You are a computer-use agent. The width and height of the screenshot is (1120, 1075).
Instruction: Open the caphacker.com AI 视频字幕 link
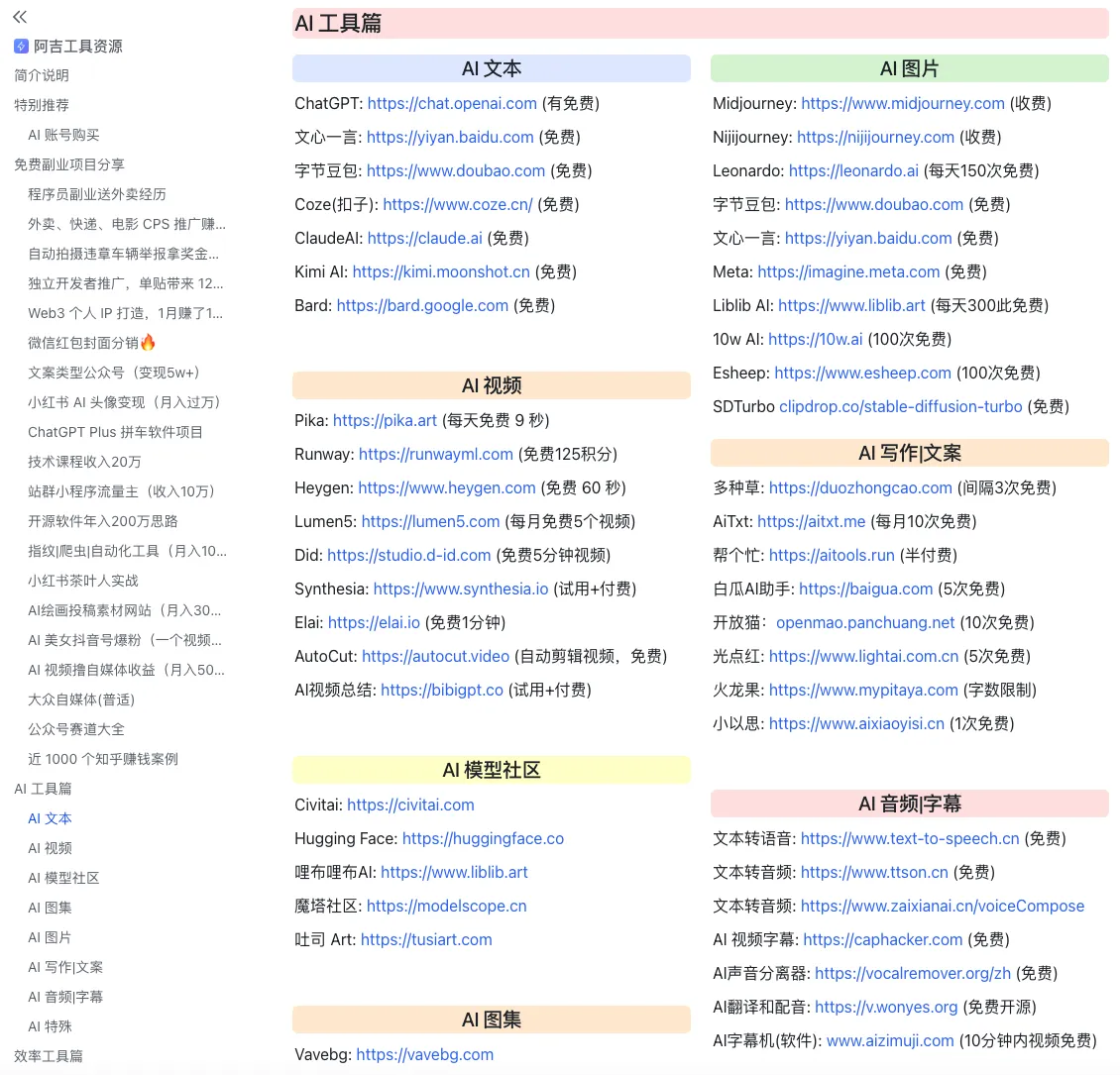coord(883,940)
